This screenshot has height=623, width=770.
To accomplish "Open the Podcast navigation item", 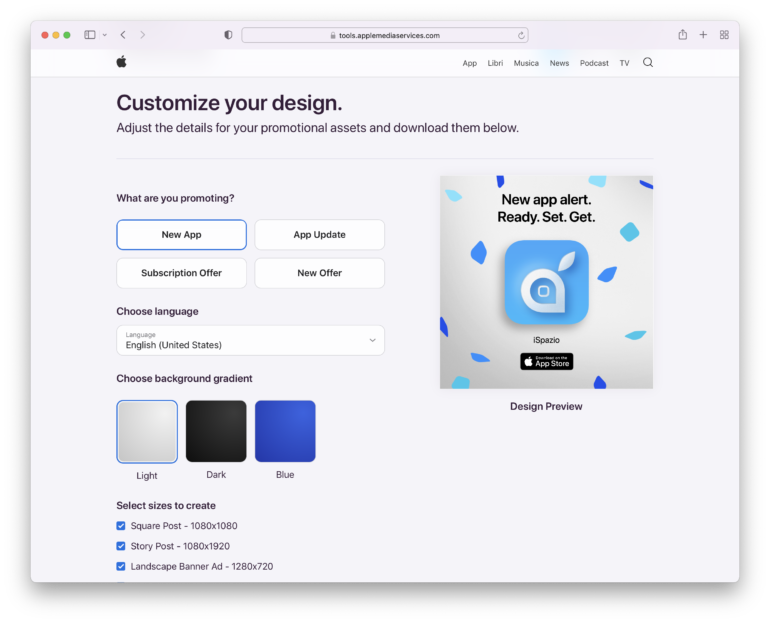I will pos(594,63).
